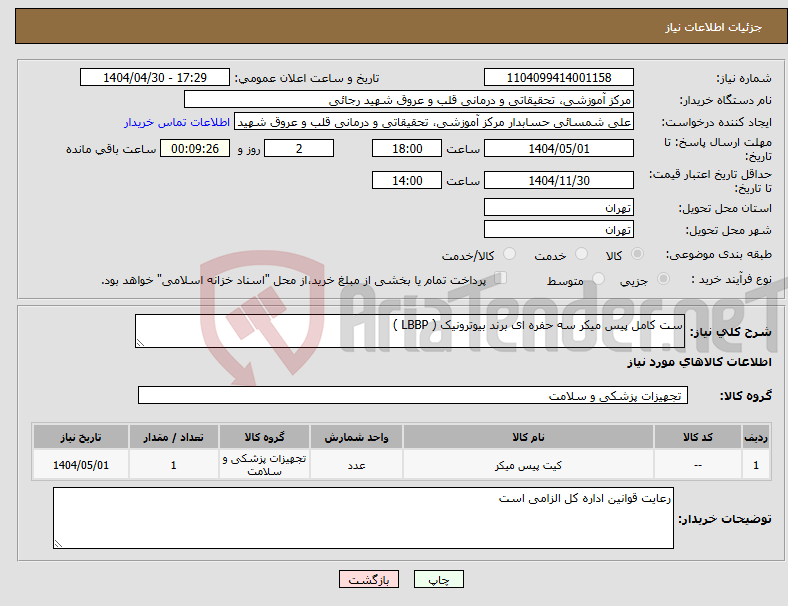
Task: Click the تاریخ نیاز column header
Action: click(x=81, y=437)
